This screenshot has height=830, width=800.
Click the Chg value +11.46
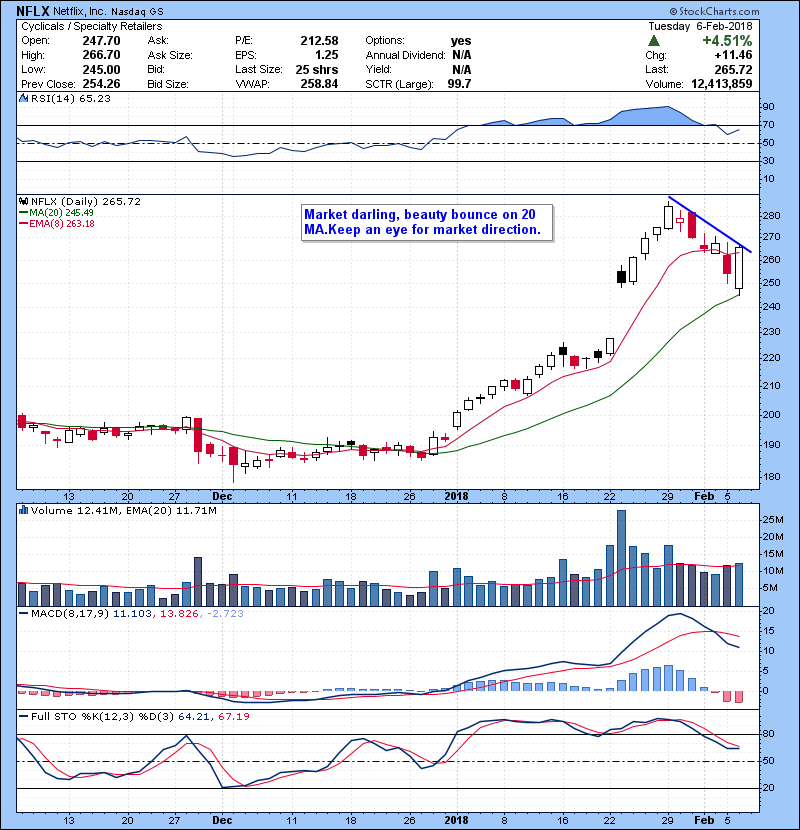click(x=733, y=55)
